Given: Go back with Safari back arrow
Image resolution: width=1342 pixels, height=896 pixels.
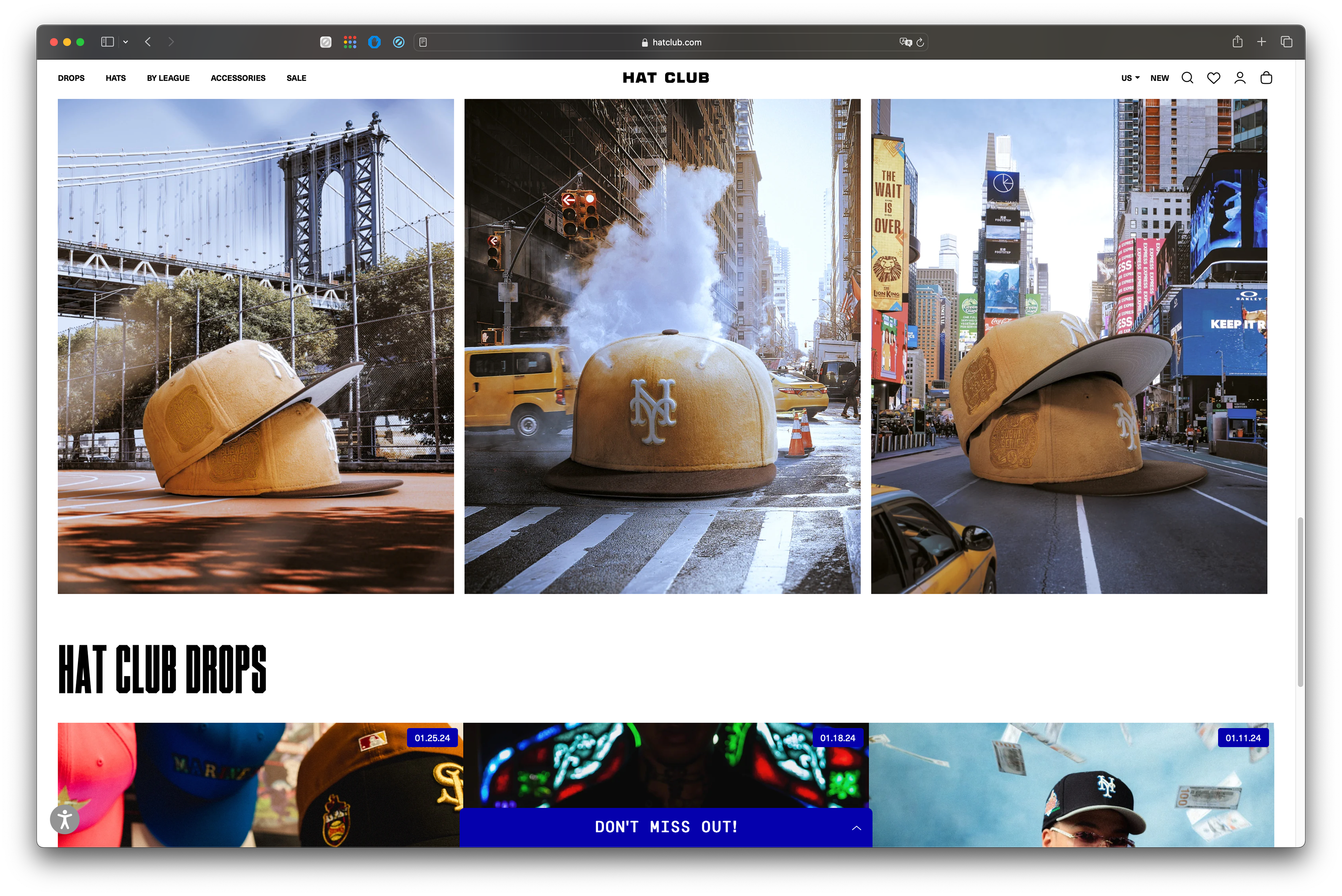Looking at the screenshot, I should [x=148, y=42].
